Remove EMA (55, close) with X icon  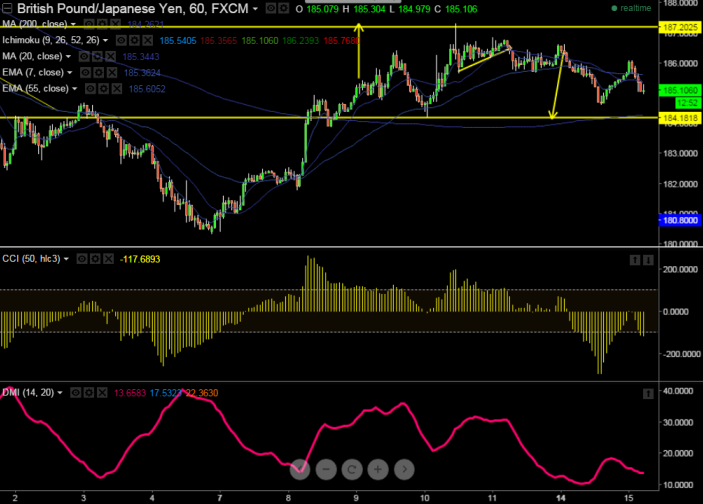tap(117, 89)
